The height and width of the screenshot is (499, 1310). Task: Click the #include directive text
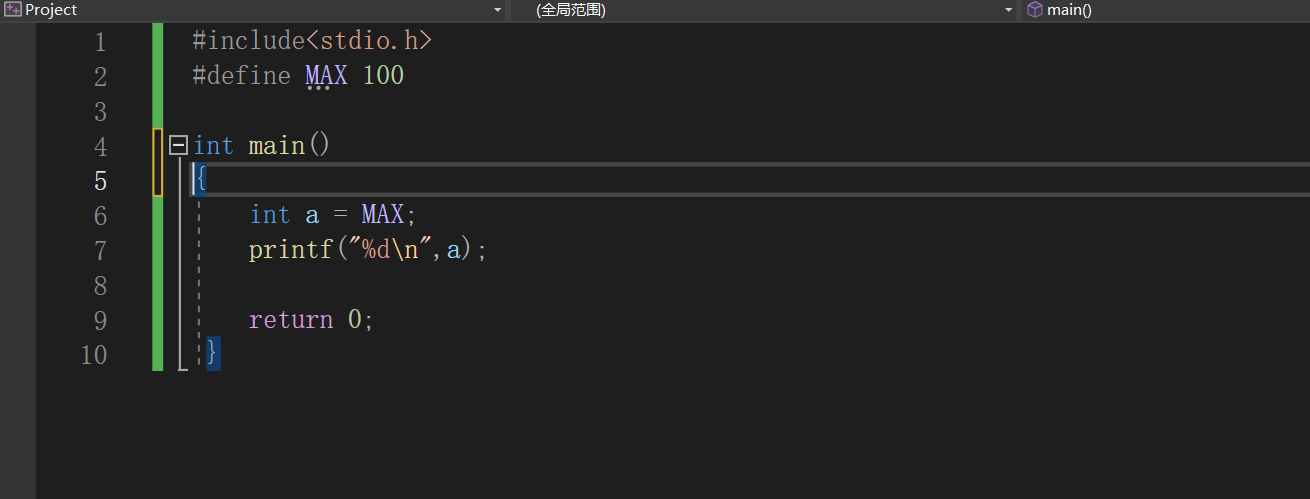pos(249,42)
